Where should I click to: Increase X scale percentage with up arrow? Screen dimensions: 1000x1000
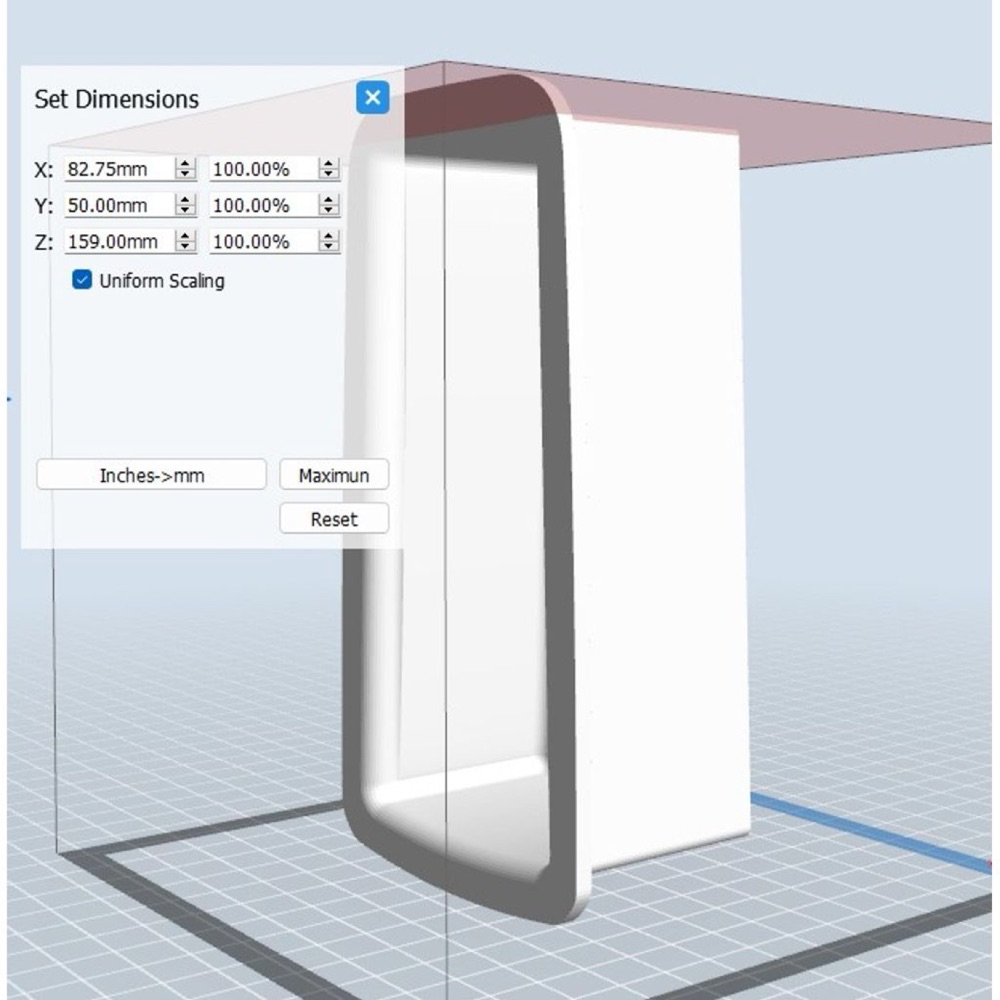(329, 163)
